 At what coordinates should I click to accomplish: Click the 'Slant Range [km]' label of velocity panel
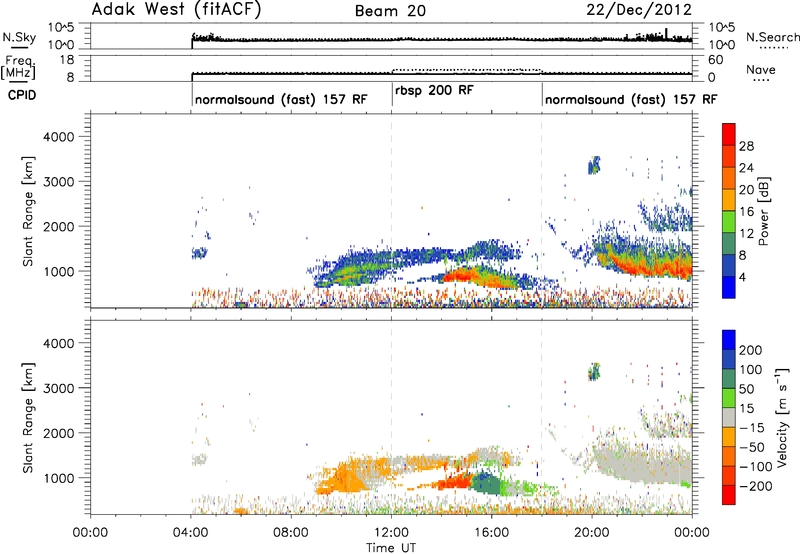28,417
